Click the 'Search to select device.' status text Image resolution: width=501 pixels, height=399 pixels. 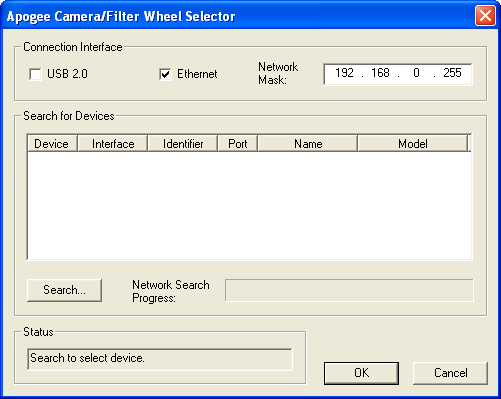(x=87, y=358)
